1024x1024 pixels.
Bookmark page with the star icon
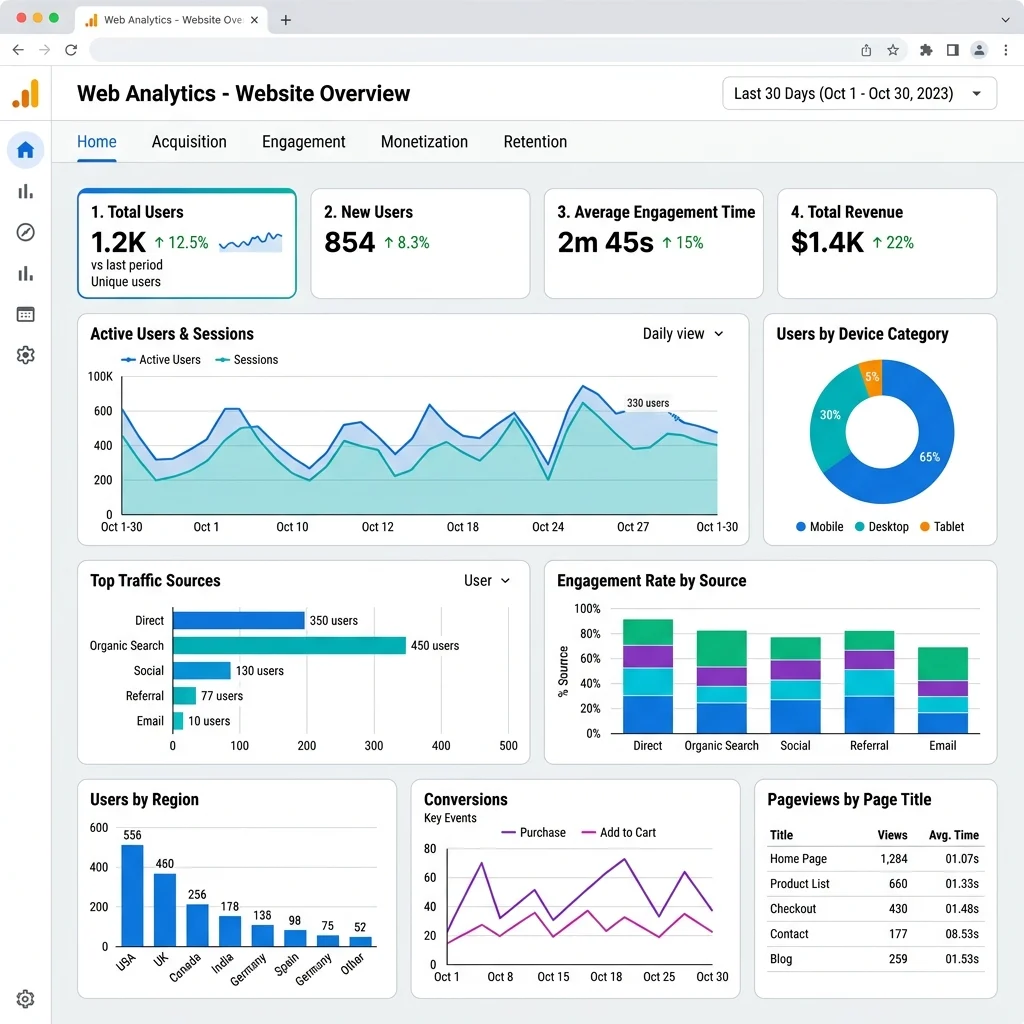(x=893, y=50)
